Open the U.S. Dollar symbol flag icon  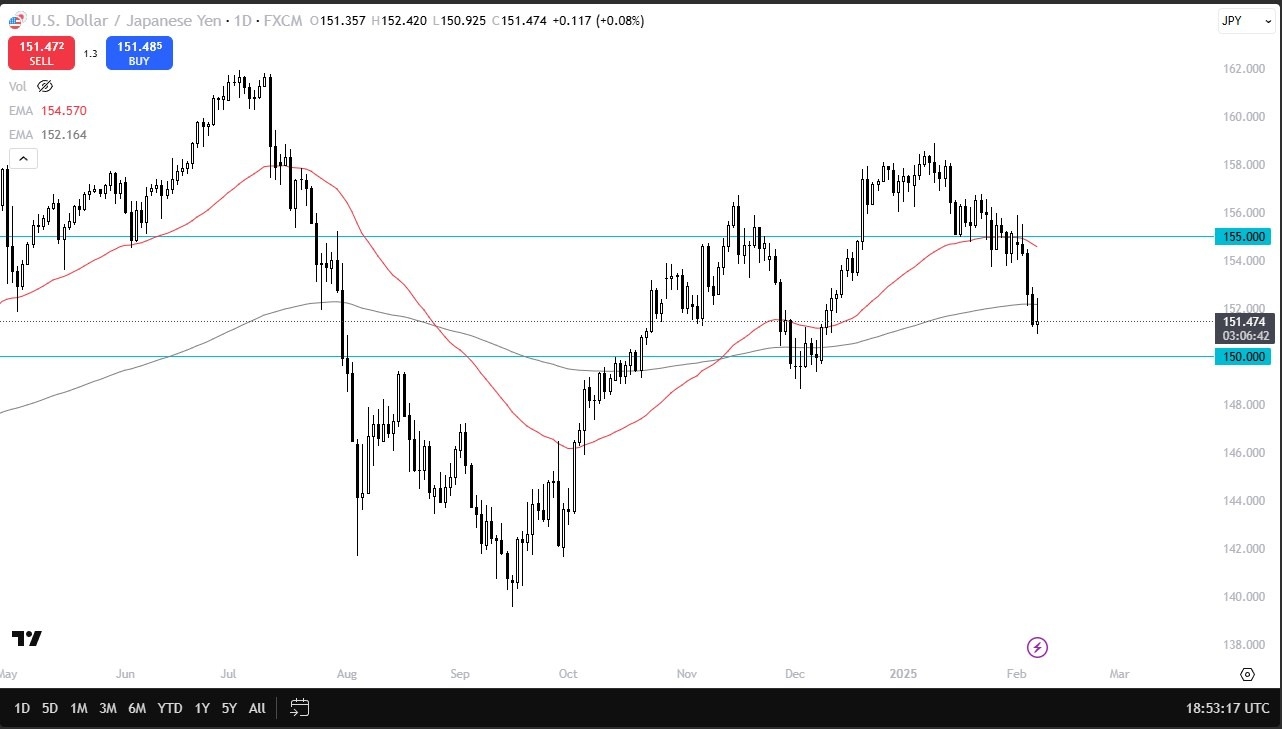[14, 20]
